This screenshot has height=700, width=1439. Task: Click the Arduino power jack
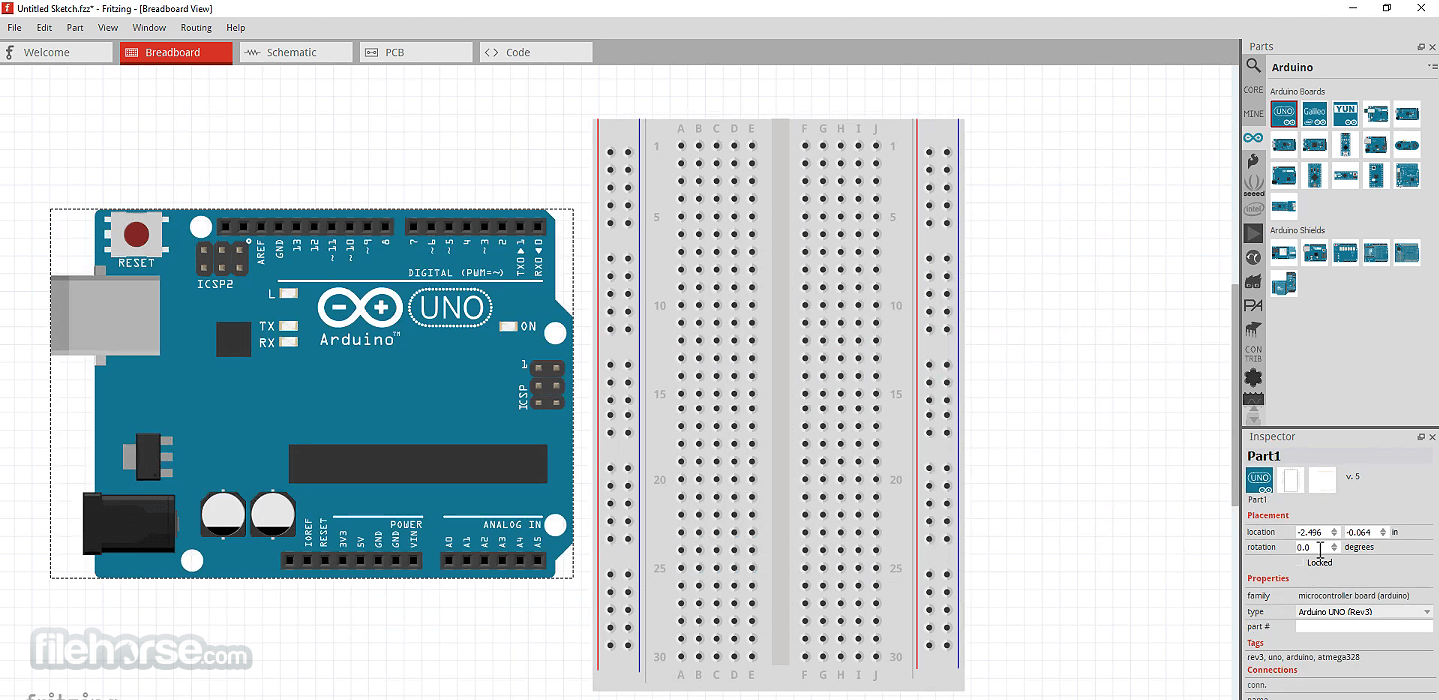point(130,523)
